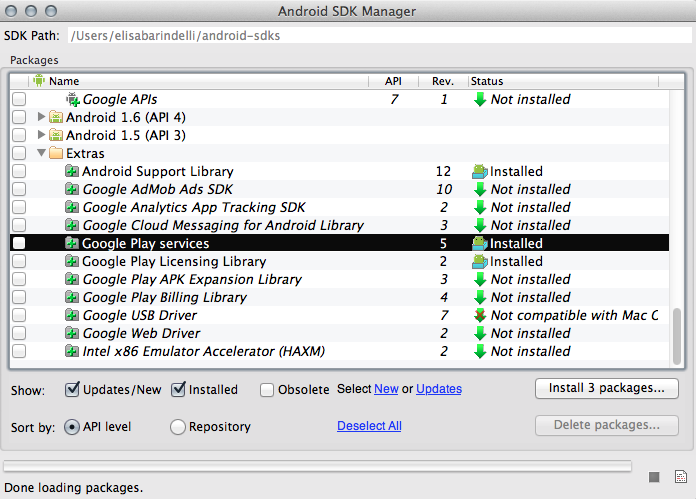Enable the Obsolete show checkbox
Screen dimensions: 696x499
coord(267,390)
